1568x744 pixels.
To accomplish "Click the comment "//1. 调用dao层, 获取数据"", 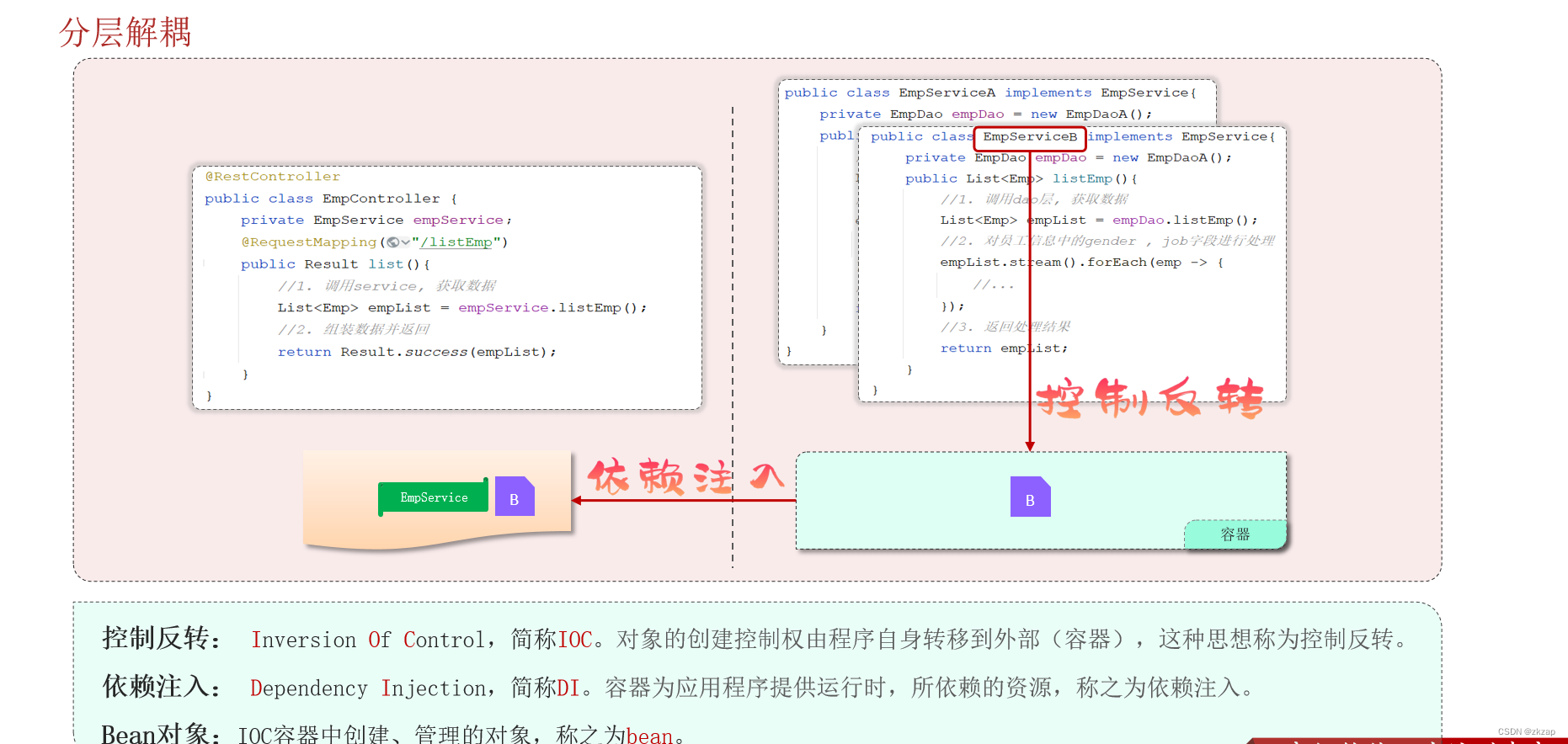I will pos(1034,199).
